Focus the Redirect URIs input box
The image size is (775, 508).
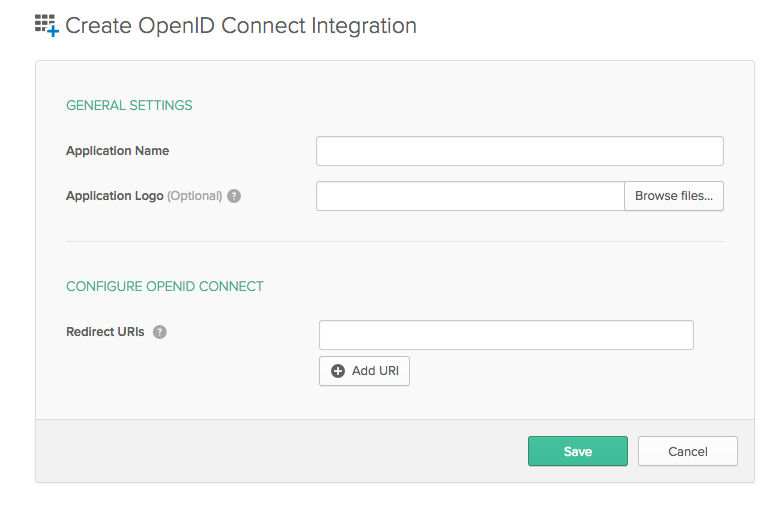coord(506,335)
